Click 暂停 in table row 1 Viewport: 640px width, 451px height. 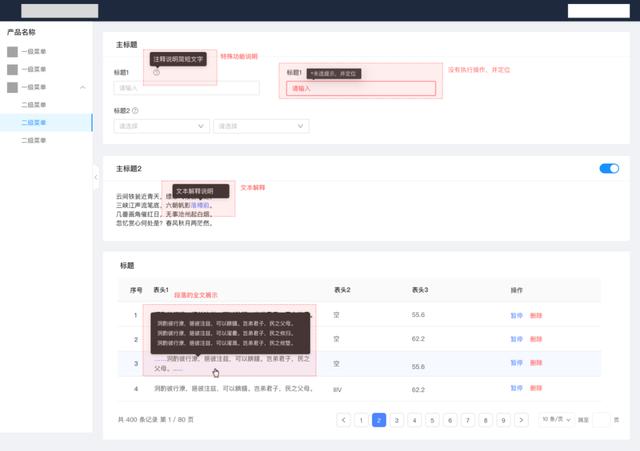point(516,315)
